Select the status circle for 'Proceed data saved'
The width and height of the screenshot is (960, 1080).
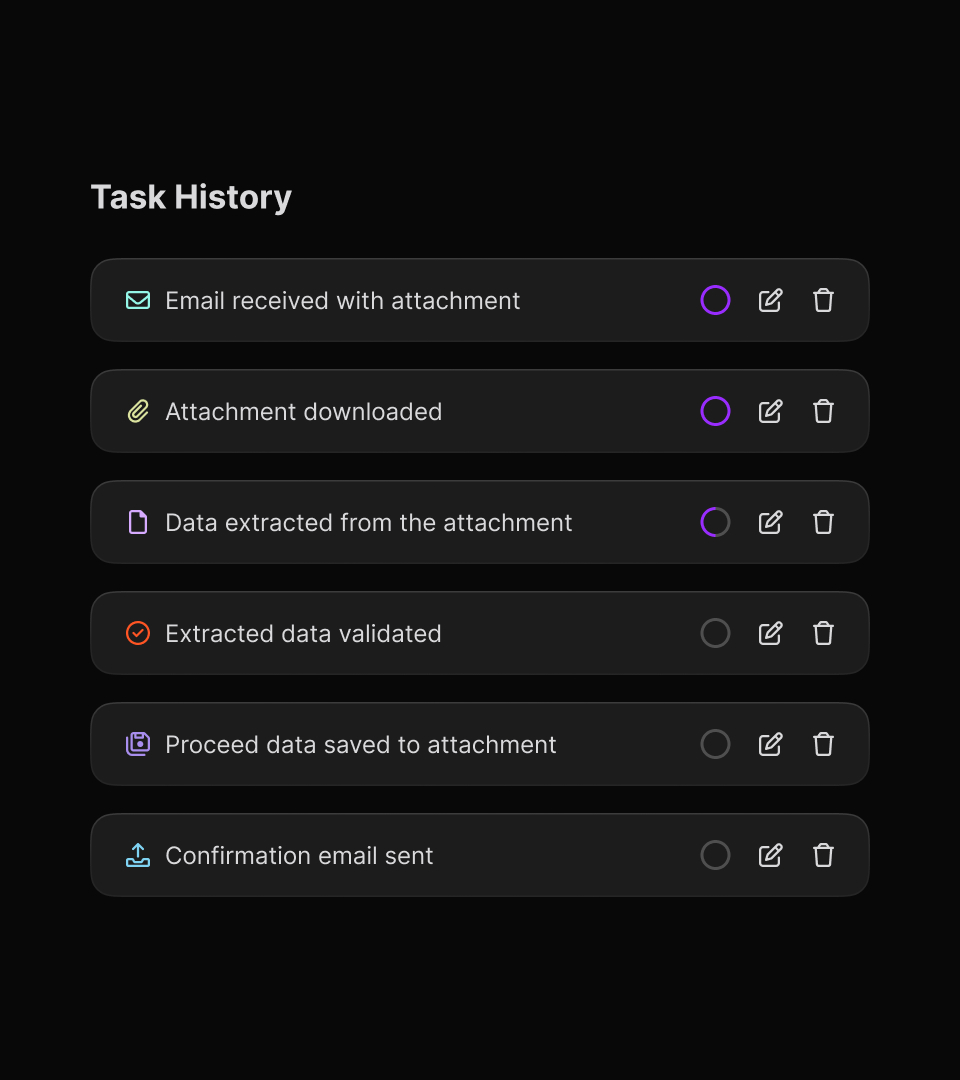[x=715, y=744]
